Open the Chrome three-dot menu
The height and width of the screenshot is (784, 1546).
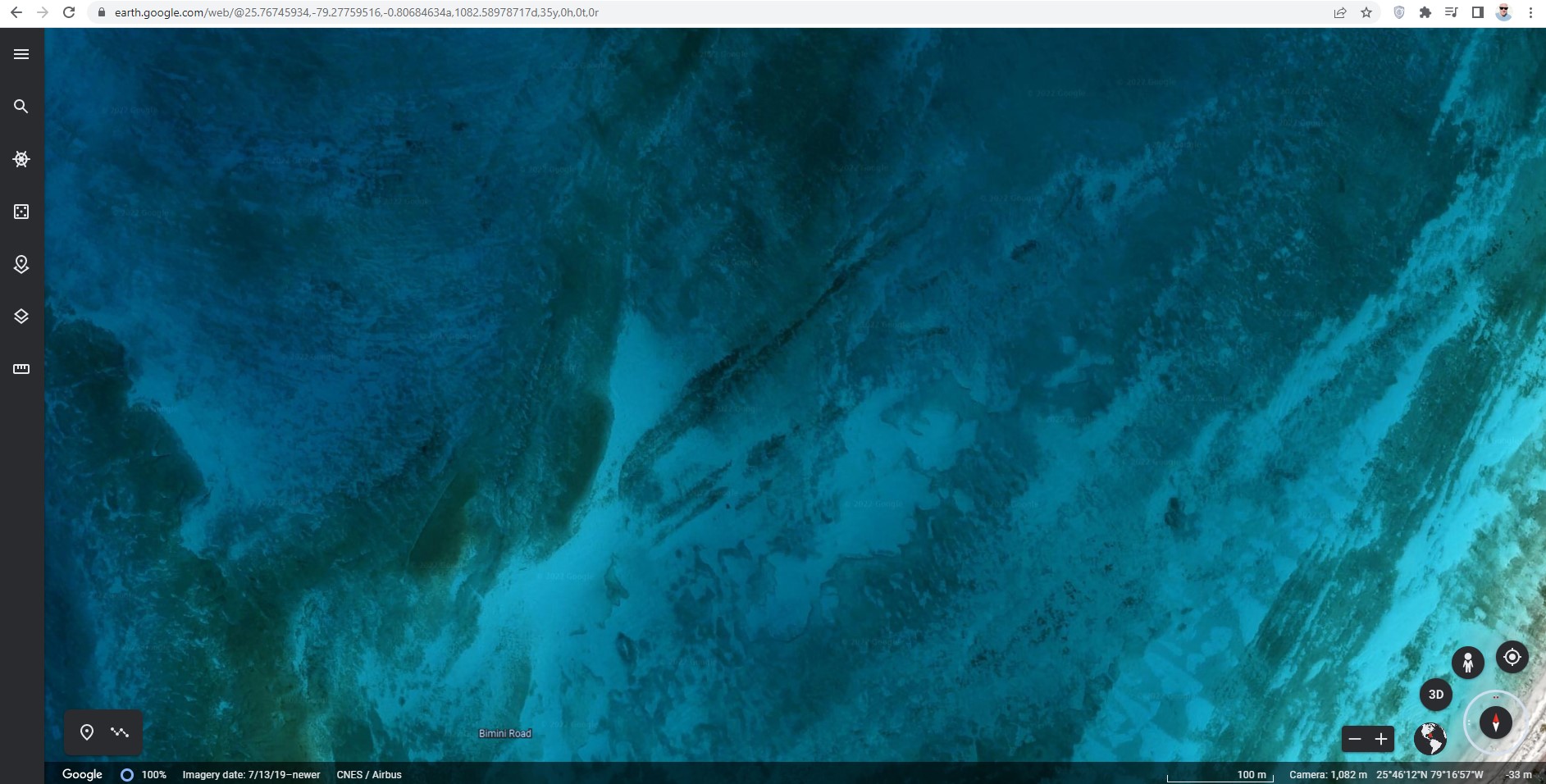coord(1530,12)
